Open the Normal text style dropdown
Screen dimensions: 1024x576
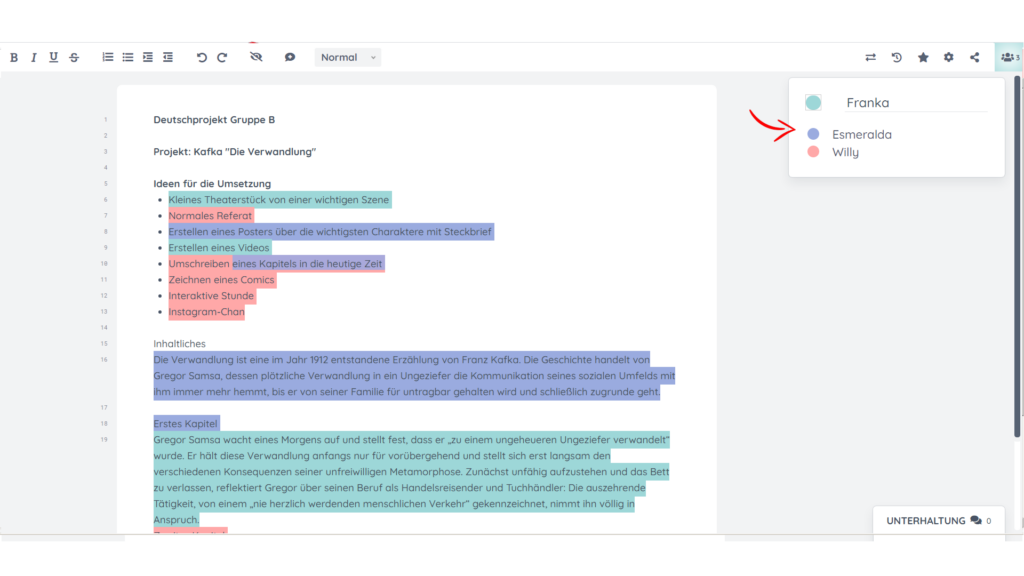click(x=347, y=57)
